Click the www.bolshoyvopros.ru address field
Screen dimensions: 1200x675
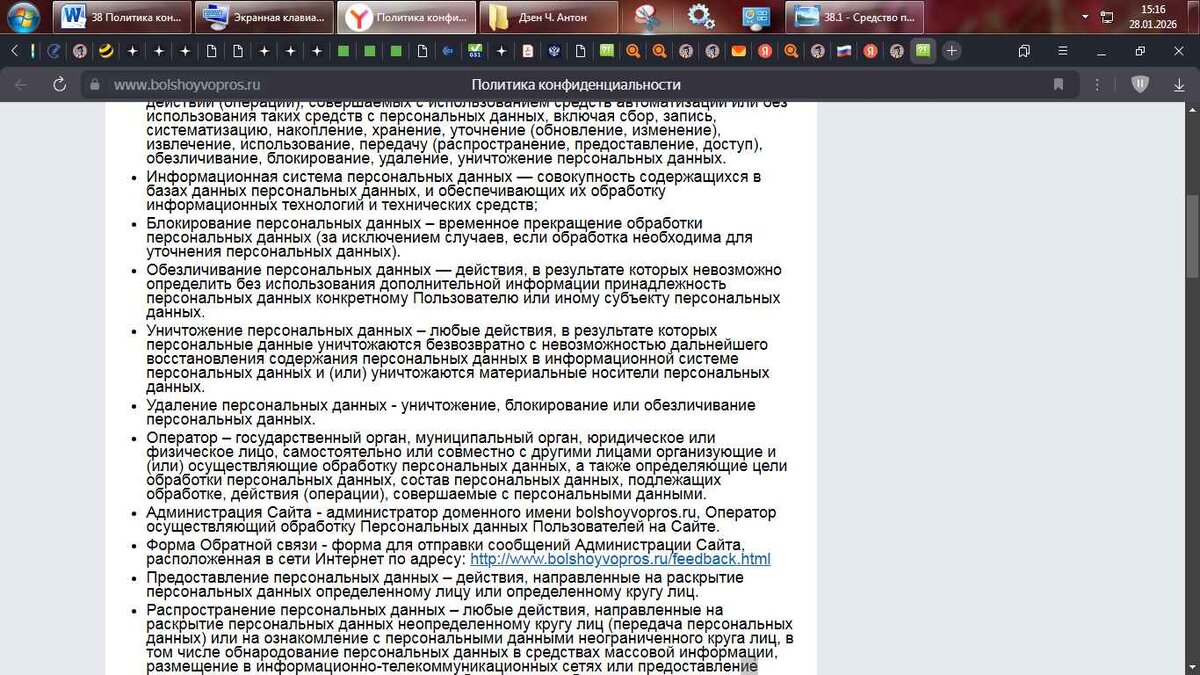(x=187, y=85)
